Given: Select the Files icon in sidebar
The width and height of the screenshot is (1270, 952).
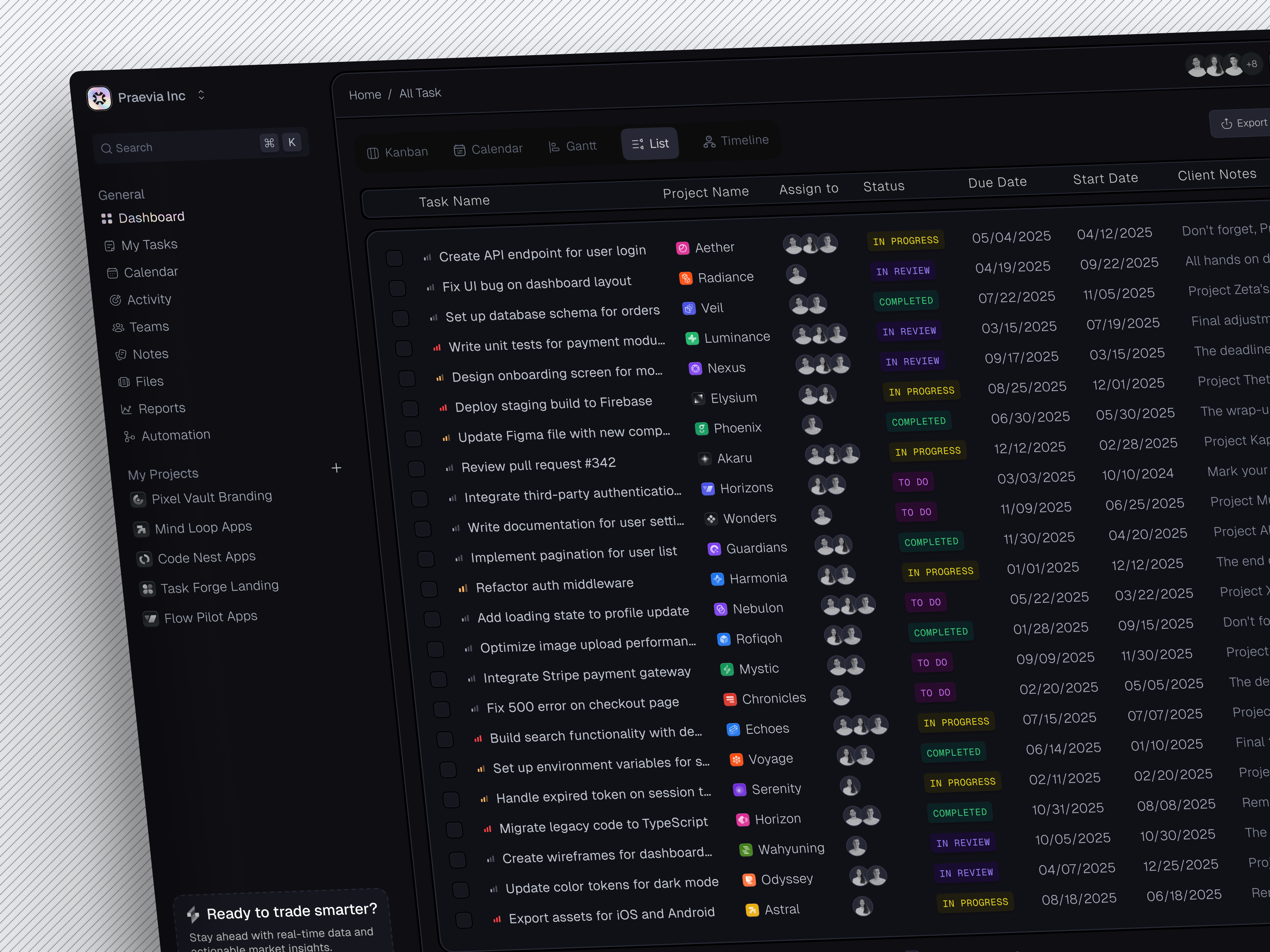Looking at the screenshot, I should [x=124, y=381].
